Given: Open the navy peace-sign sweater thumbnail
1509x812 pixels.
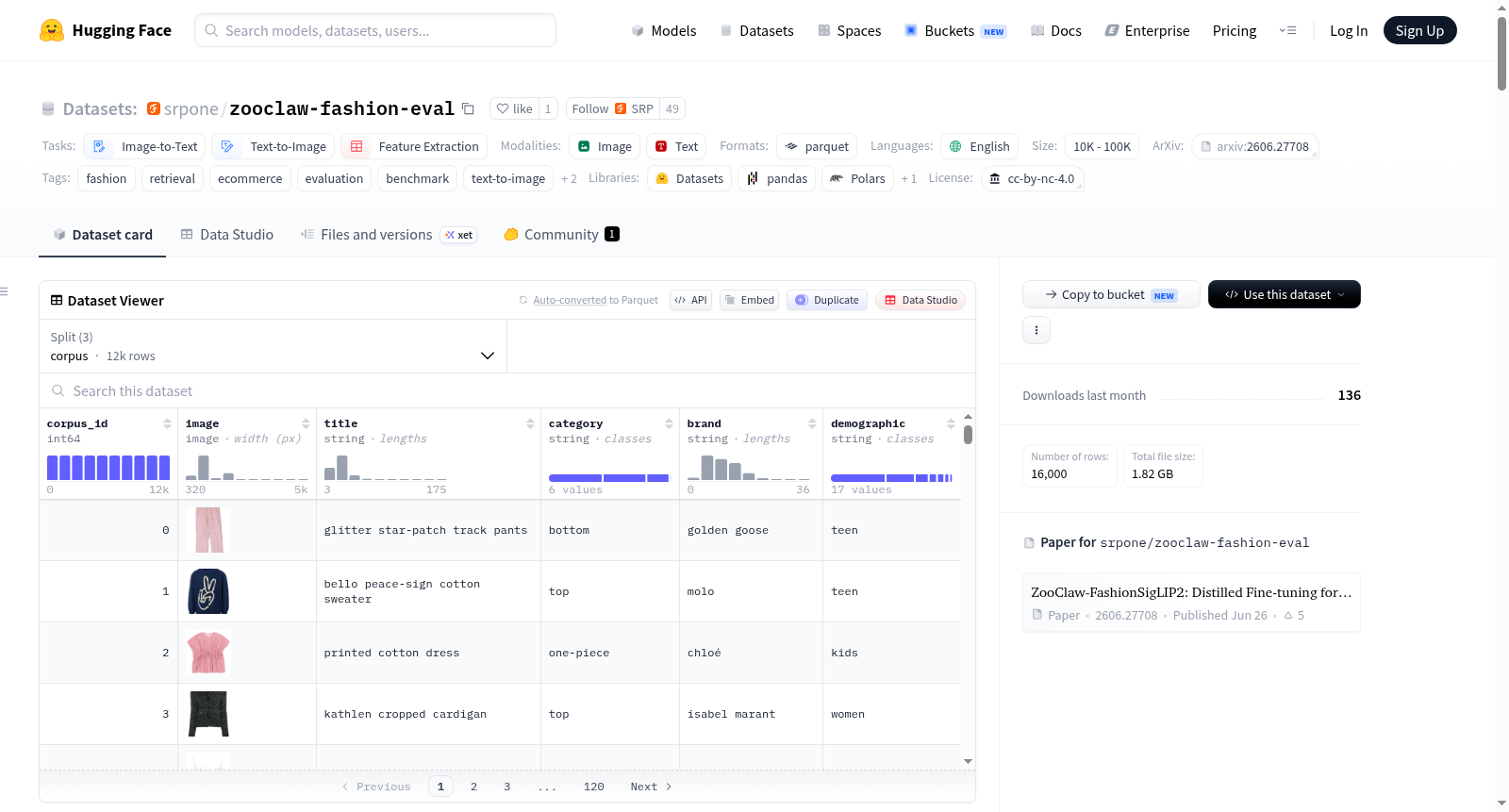Looking at the screenshot, I should pos(208,591).
